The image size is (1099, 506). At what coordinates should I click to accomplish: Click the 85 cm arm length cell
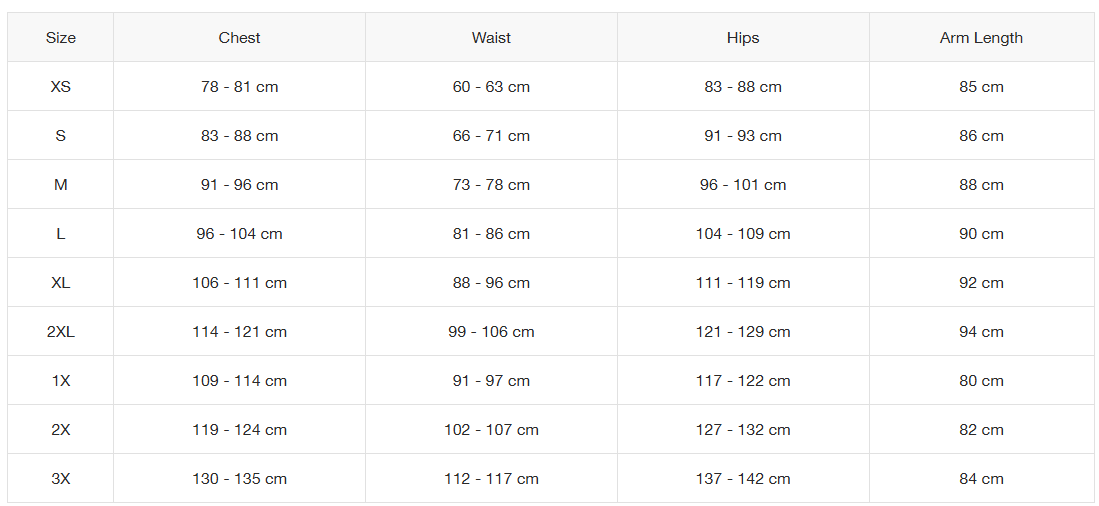tap(981, 87)
